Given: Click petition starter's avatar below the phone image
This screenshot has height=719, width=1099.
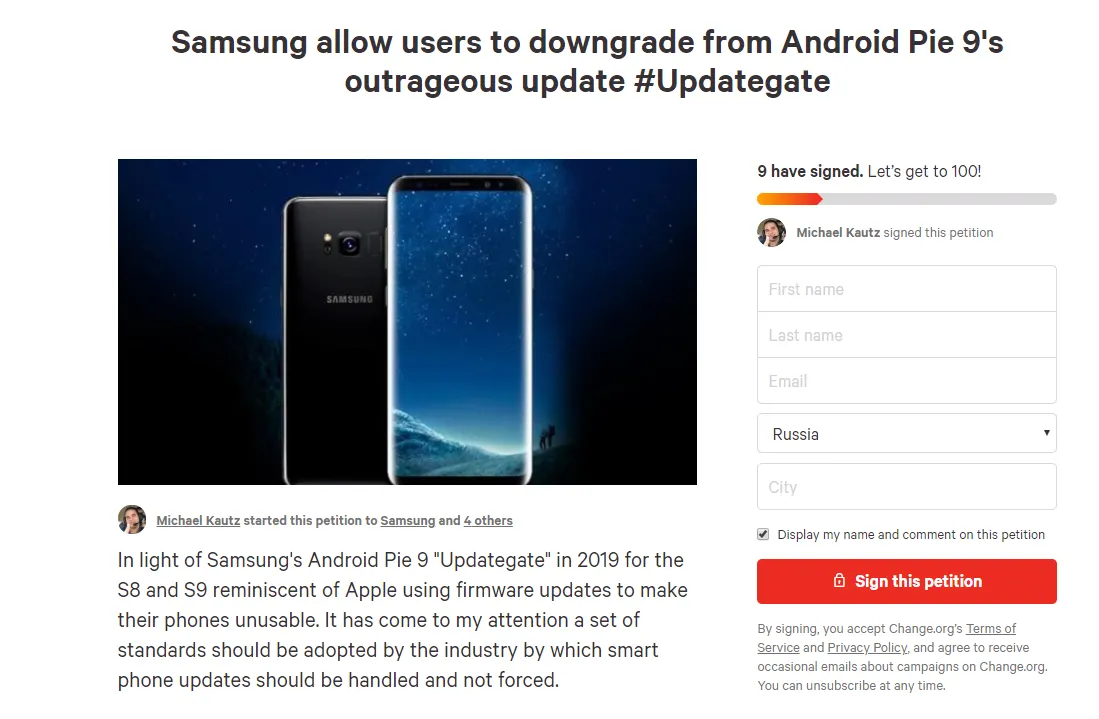Looking at the screenshot, I should (132, 520).
